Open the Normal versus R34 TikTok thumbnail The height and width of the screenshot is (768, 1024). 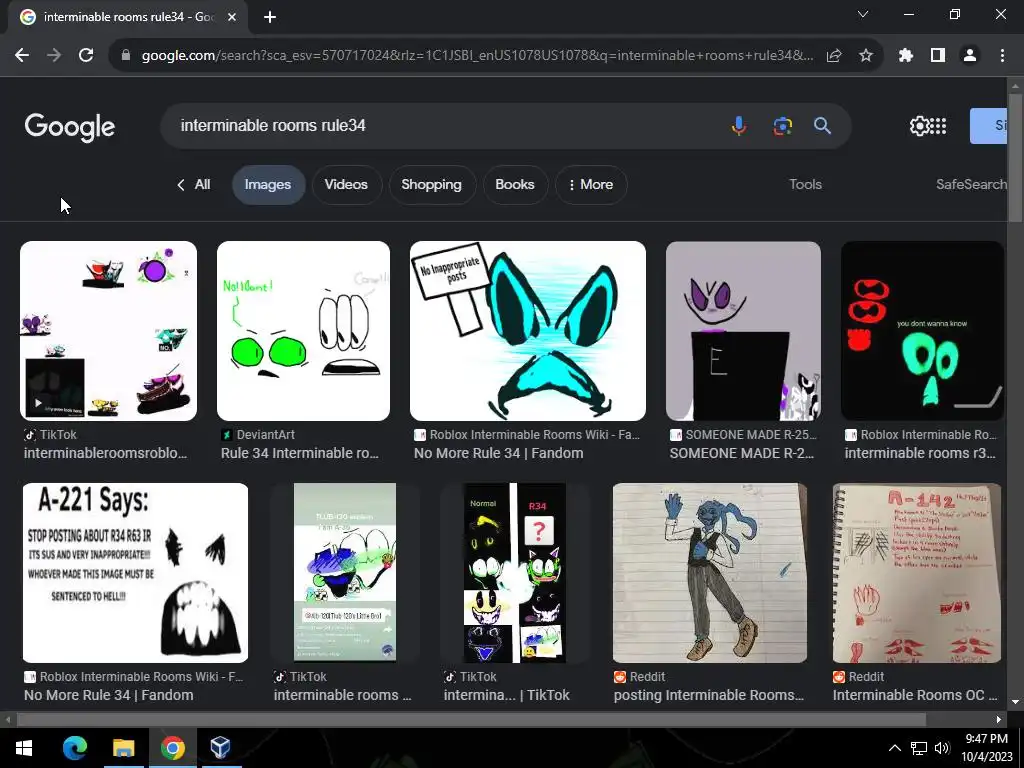tap(515, 573)
